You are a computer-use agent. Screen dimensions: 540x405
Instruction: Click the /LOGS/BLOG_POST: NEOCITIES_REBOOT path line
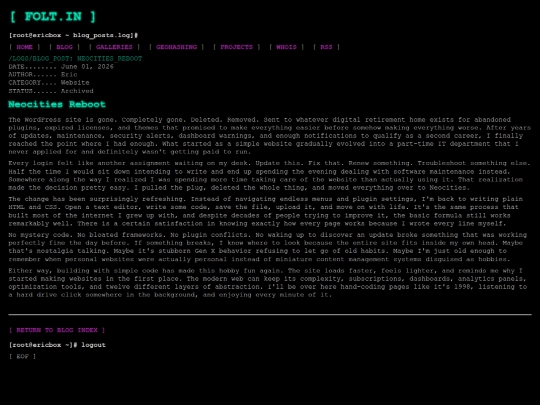[x=75, y=59]
